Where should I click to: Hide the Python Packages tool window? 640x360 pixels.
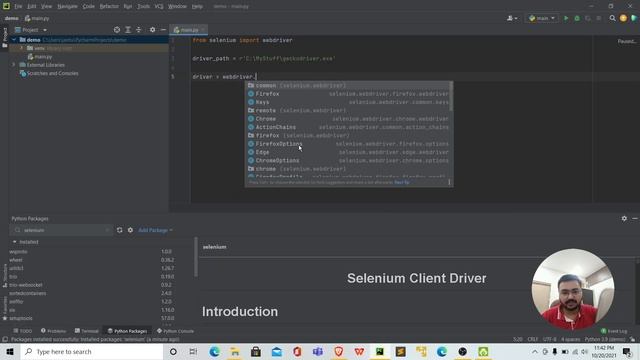click(635, 219)
